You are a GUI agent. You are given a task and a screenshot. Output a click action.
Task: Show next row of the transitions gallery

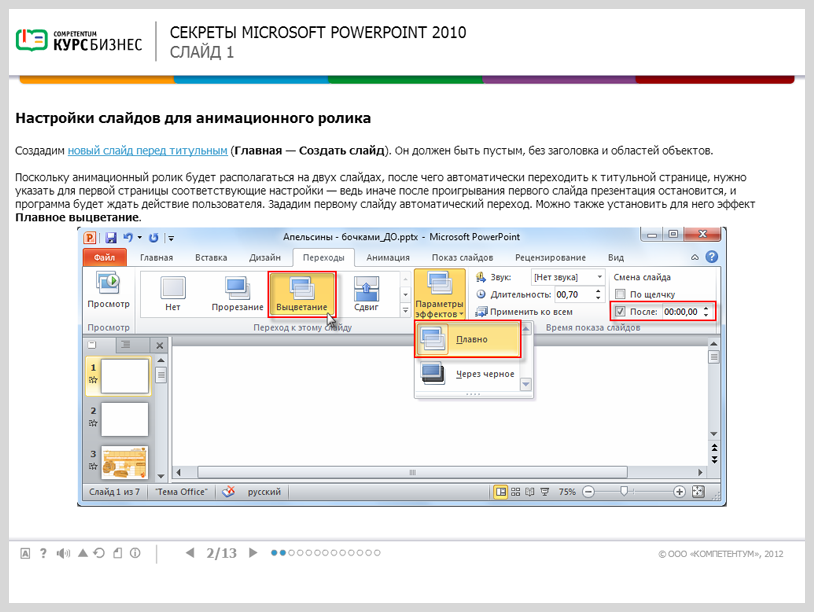(x=405, y=294)
